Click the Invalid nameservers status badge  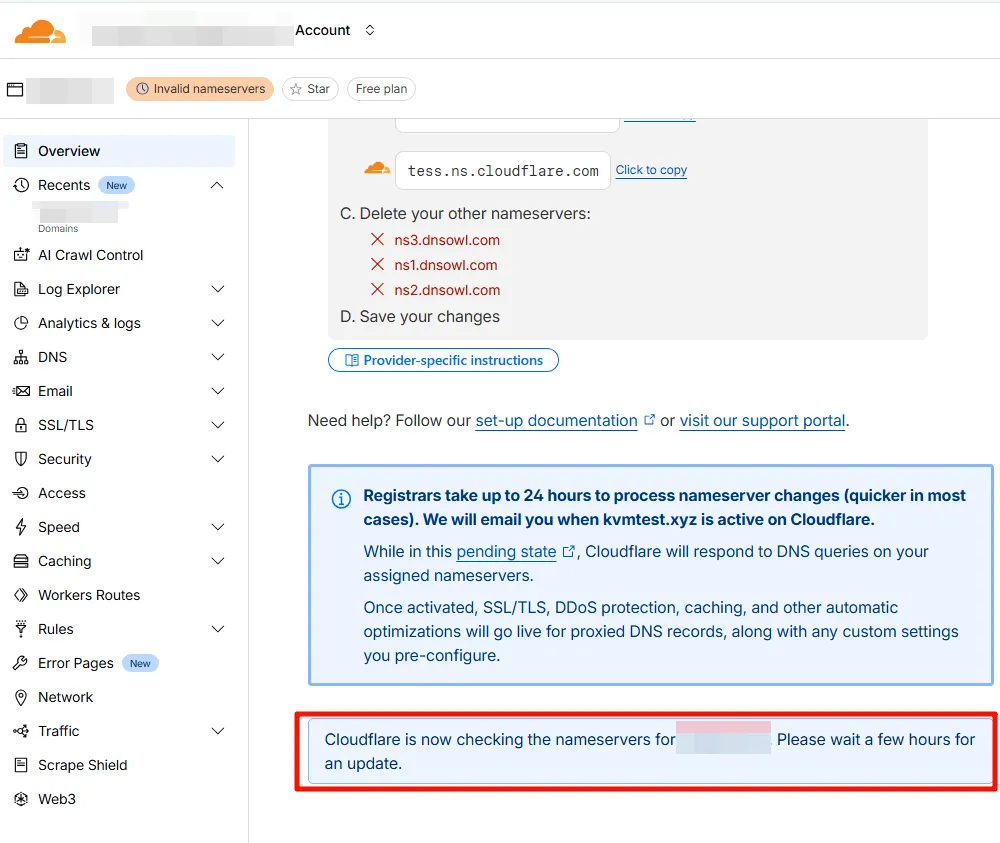click(x=200, y=89)
